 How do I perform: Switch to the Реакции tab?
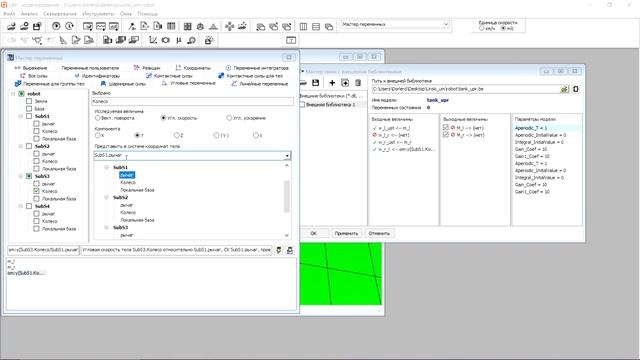[x=147, y=68]
